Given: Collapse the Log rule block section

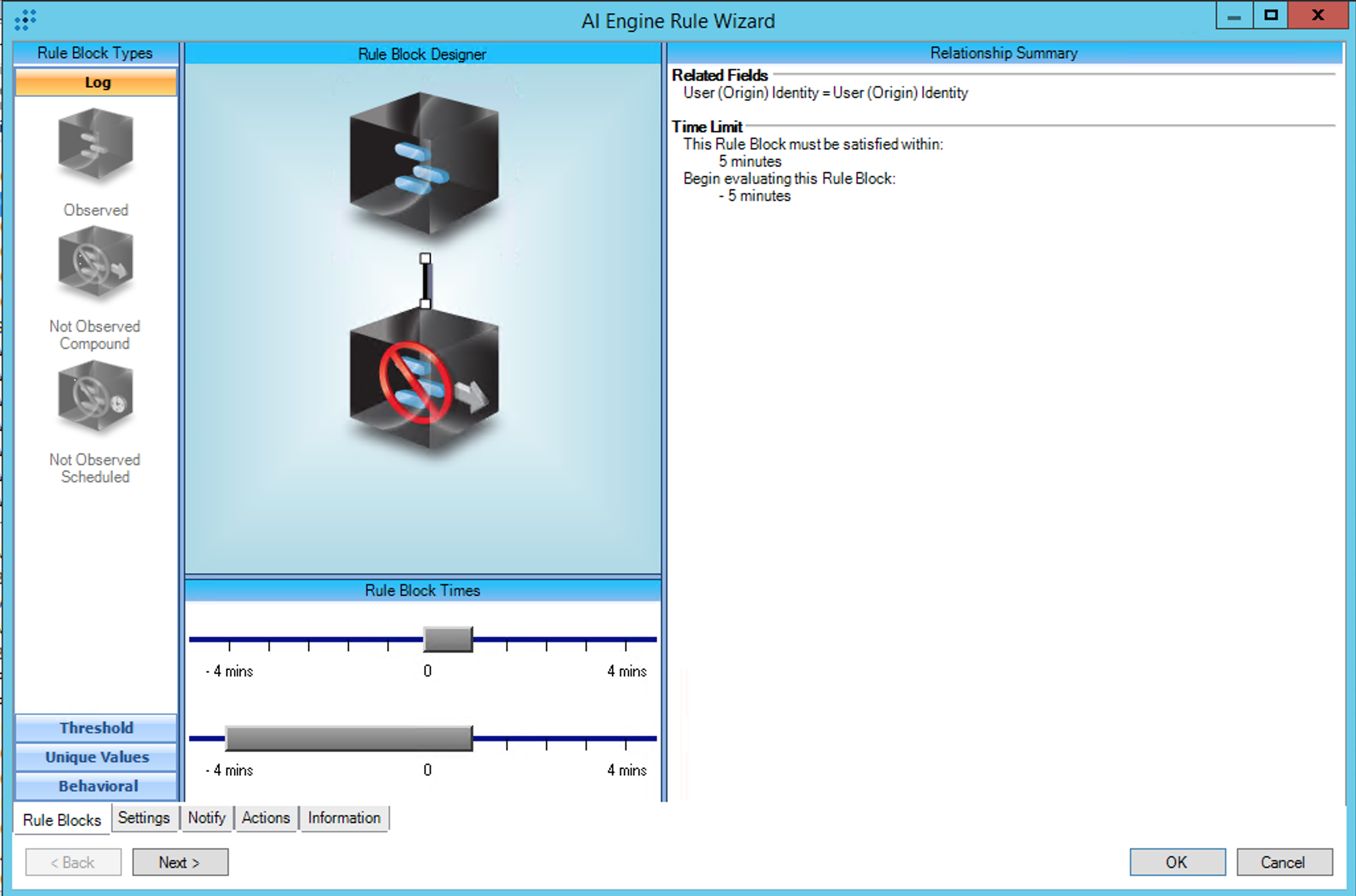Looking at the screenshot, I should tap(96, 83).
